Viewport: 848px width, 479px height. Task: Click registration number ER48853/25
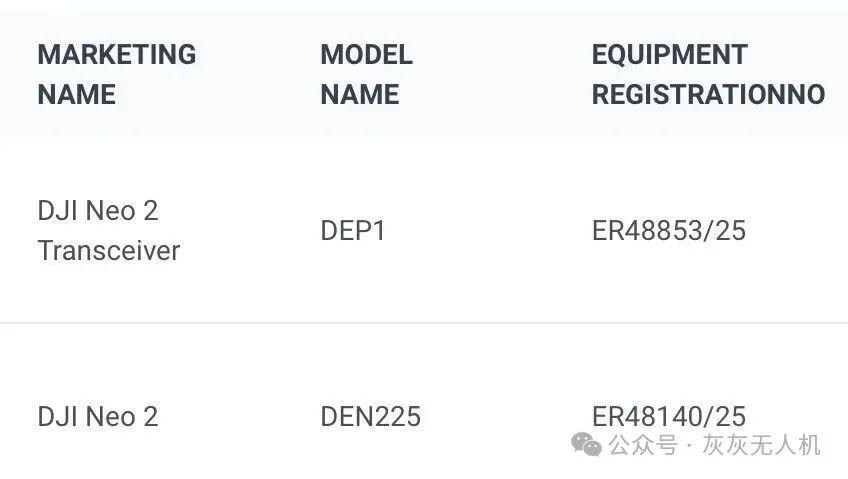click(x=669, y=231)
